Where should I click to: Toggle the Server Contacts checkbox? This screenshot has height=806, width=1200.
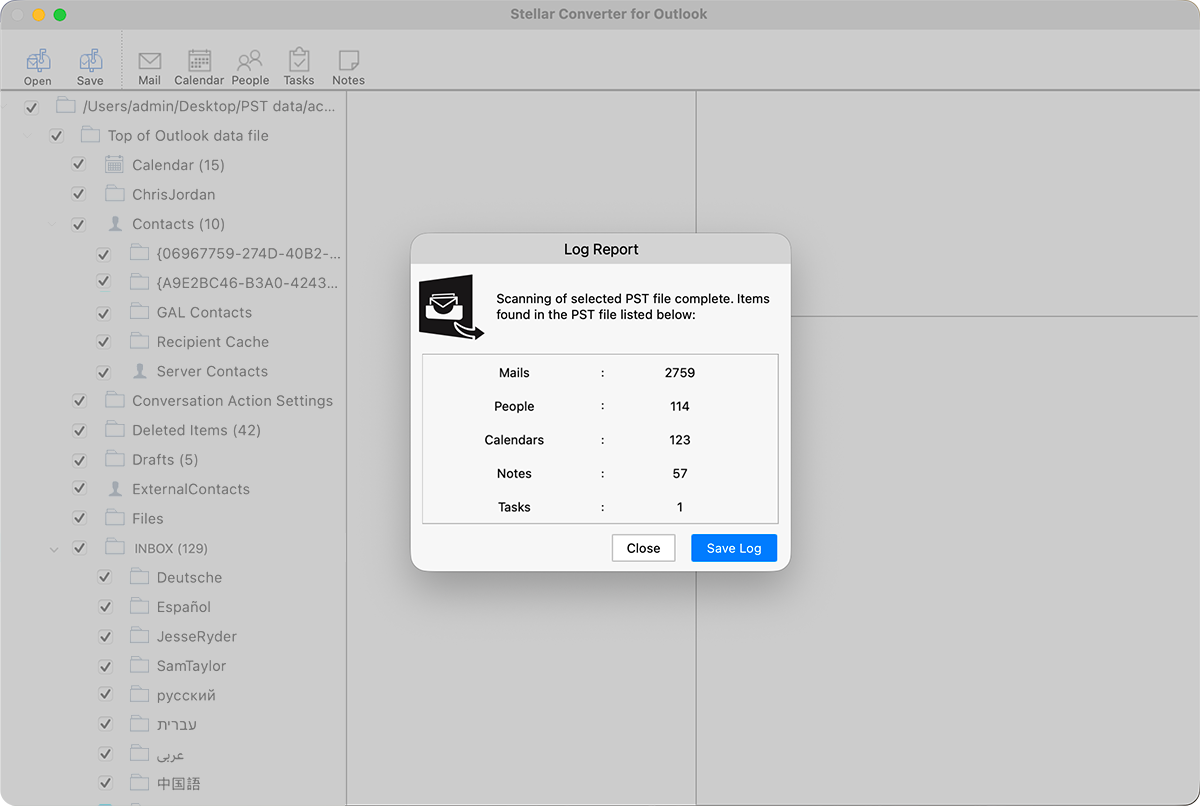click(103, 372)
